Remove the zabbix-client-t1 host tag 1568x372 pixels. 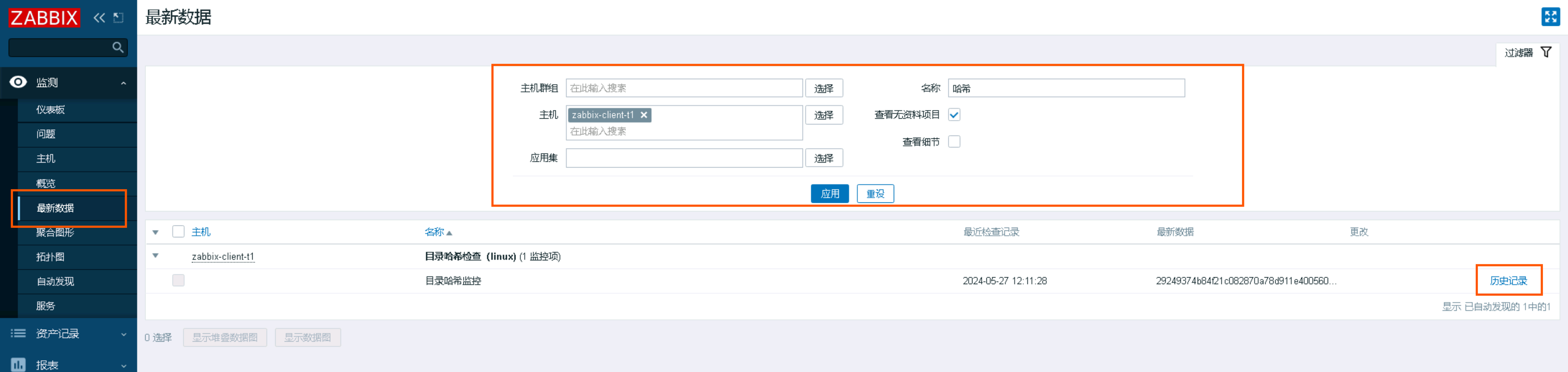tap(644, 115)
